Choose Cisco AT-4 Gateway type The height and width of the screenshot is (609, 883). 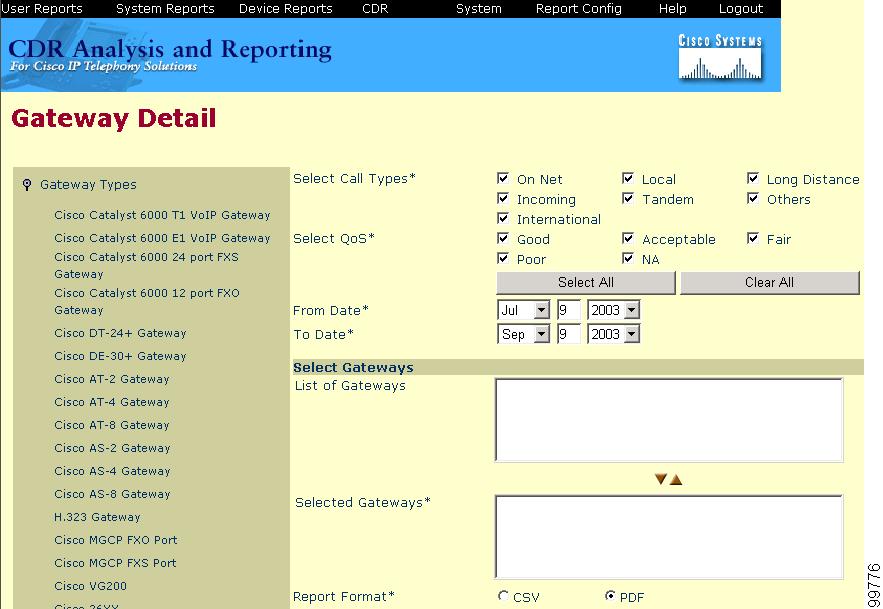[x=112, y=403]
